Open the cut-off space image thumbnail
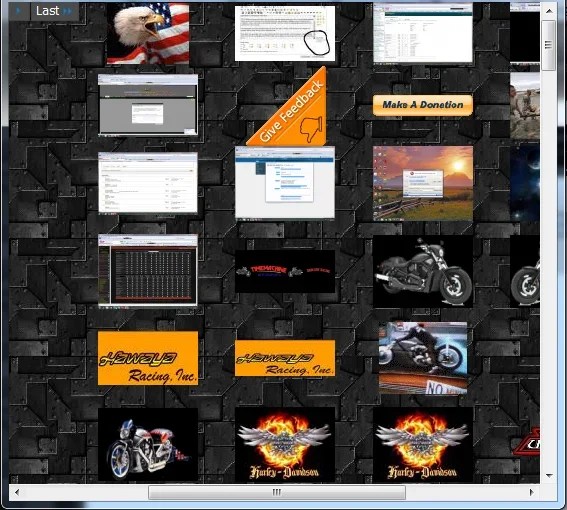The image size is (567, 510). [525, 183]
